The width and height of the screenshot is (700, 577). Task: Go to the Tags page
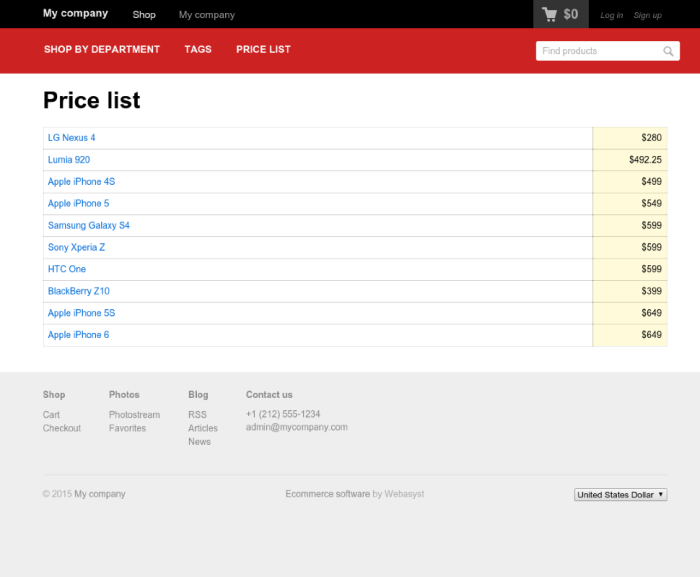point(198,49)
